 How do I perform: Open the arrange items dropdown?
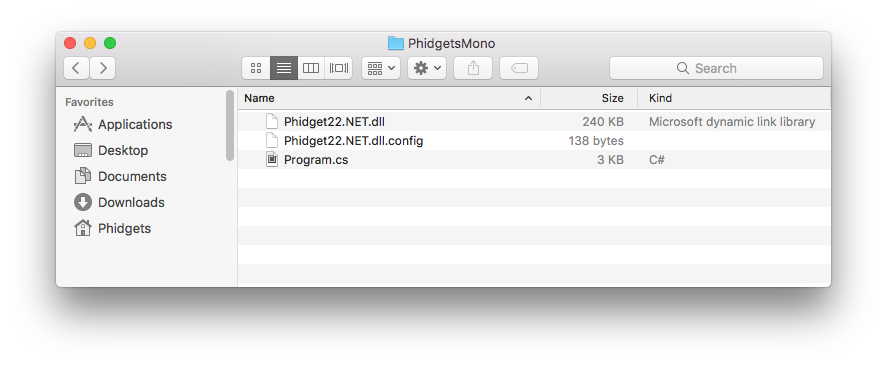[x=381, y=68]
